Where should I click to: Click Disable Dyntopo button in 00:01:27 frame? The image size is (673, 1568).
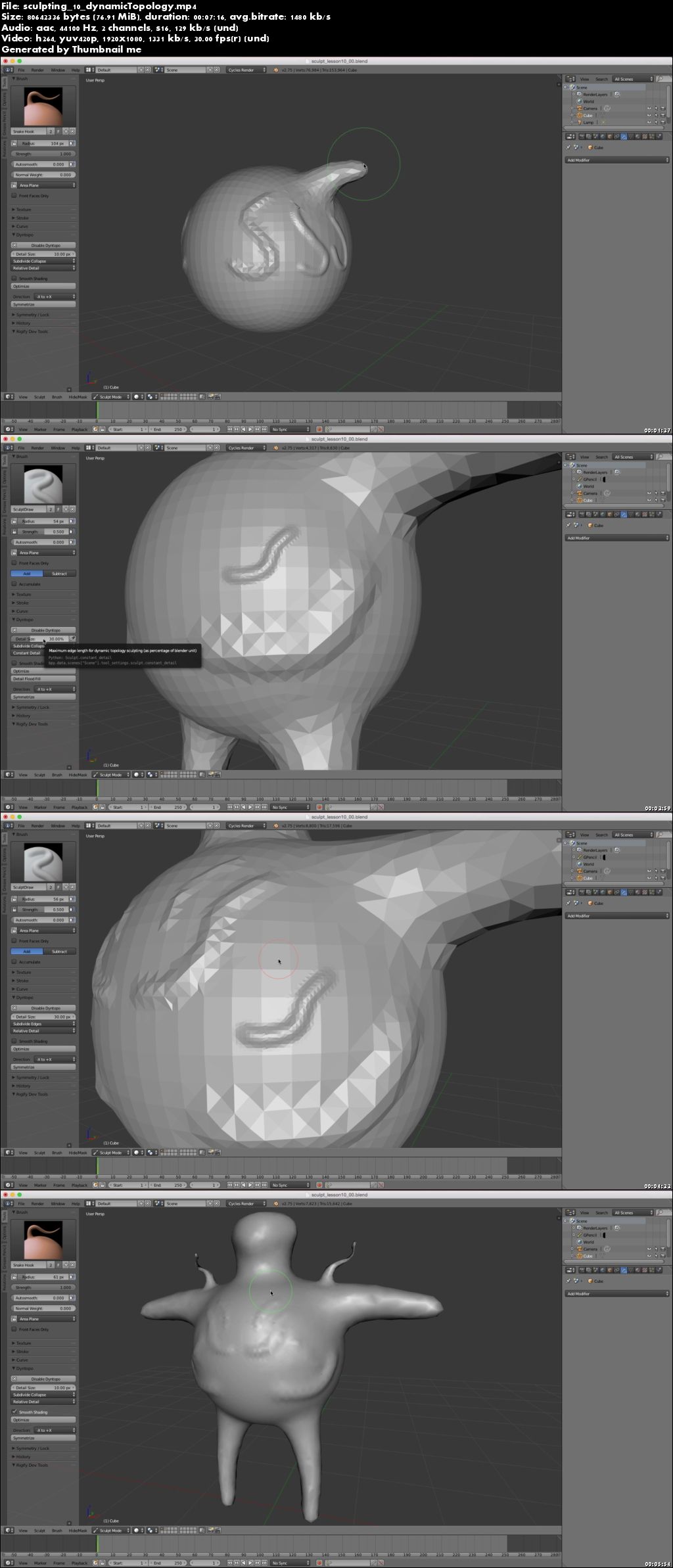43,245
